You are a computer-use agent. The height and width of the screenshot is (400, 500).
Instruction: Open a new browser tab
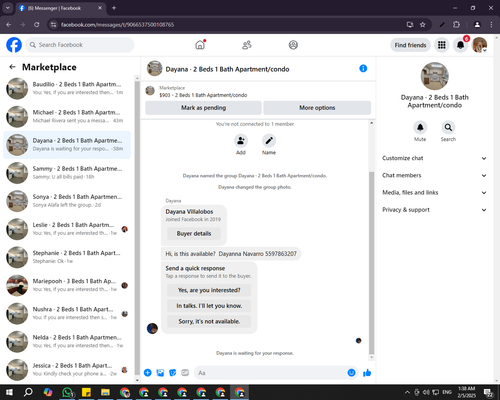(114, 8)
